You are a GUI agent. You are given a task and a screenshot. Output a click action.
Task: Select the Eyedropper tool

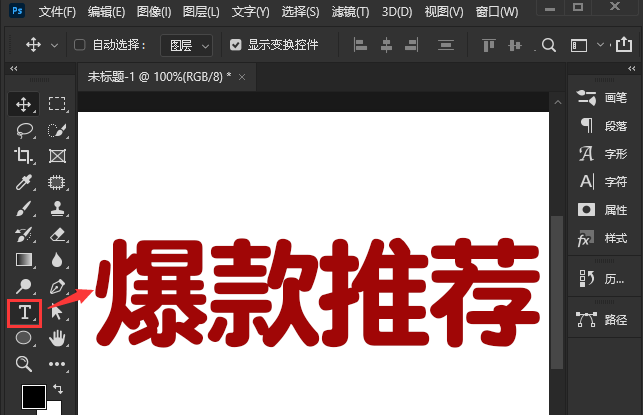point(24,182)
